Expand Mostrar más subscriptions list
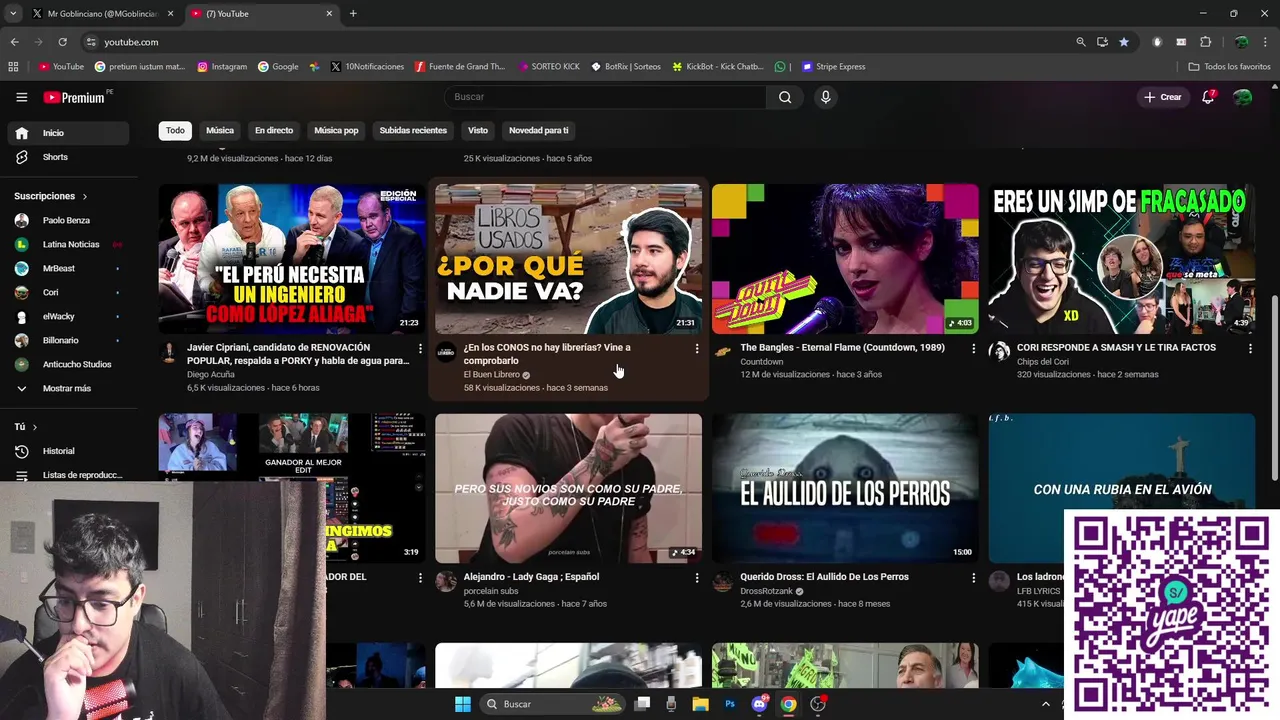This screenshot has width=1280, height=720. click(68, 388)
